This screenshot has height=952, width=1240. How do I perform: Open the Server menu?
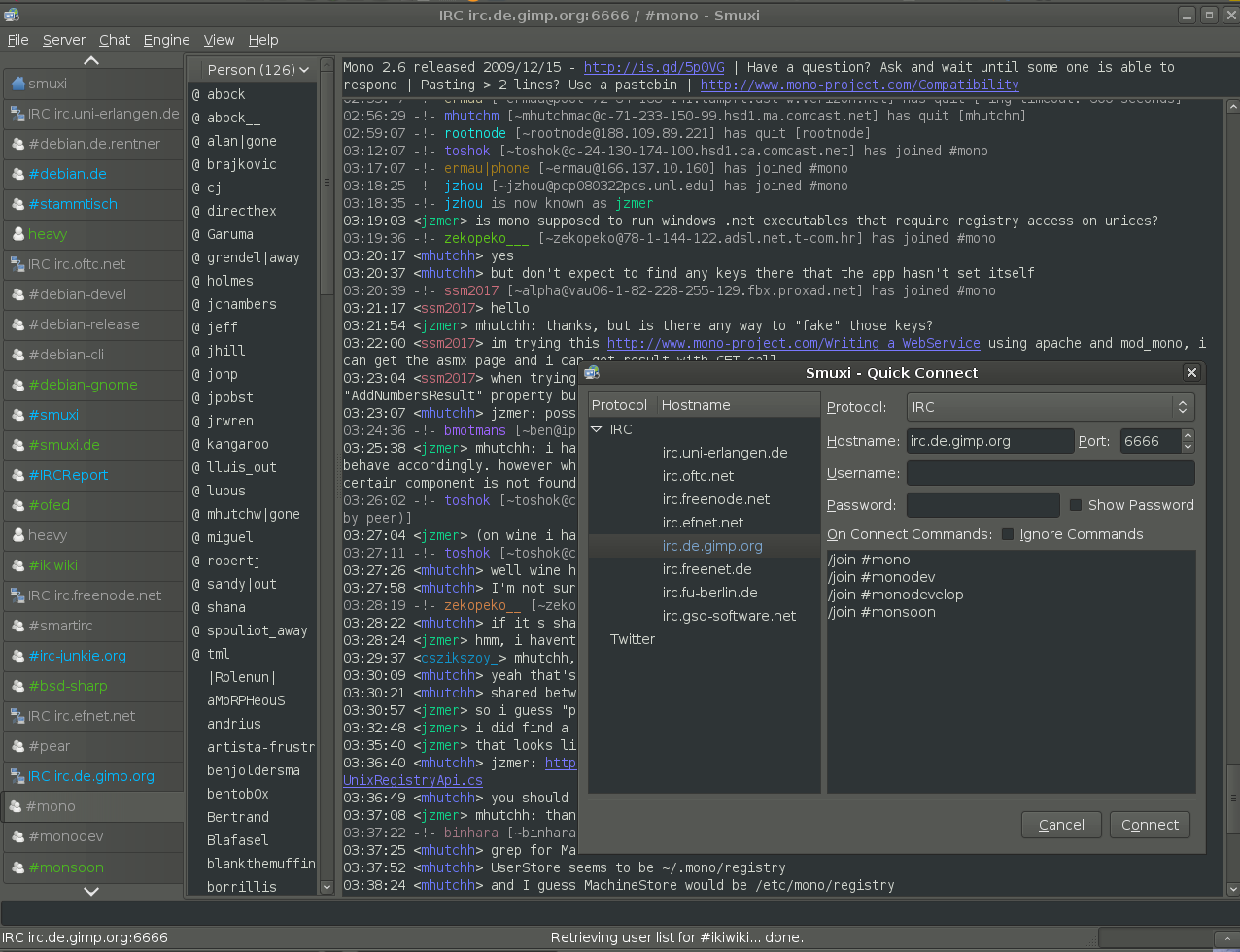click(x=64, y=40)
